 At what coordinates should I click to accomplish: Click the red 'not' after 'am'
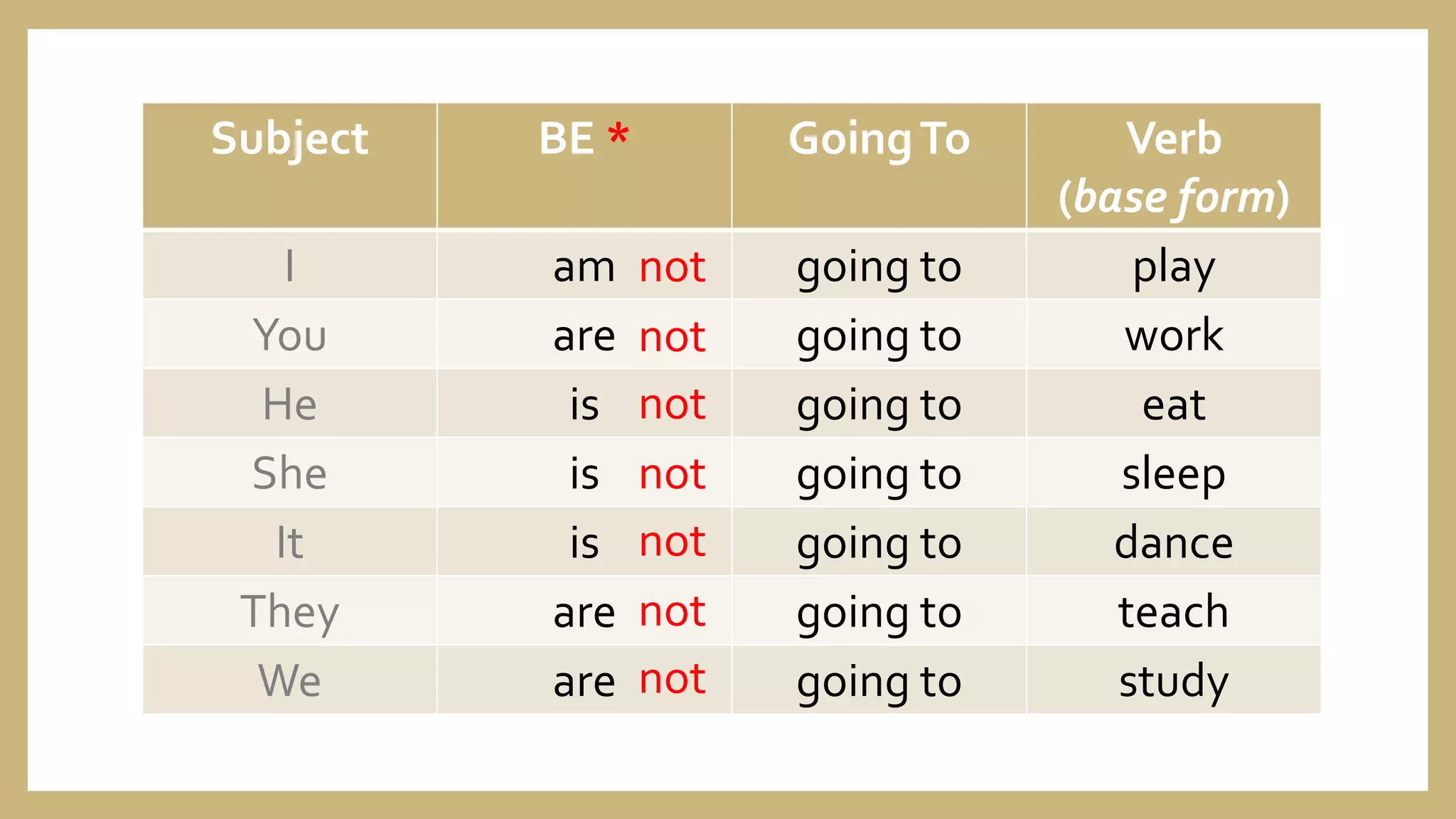tap(672, 267)
